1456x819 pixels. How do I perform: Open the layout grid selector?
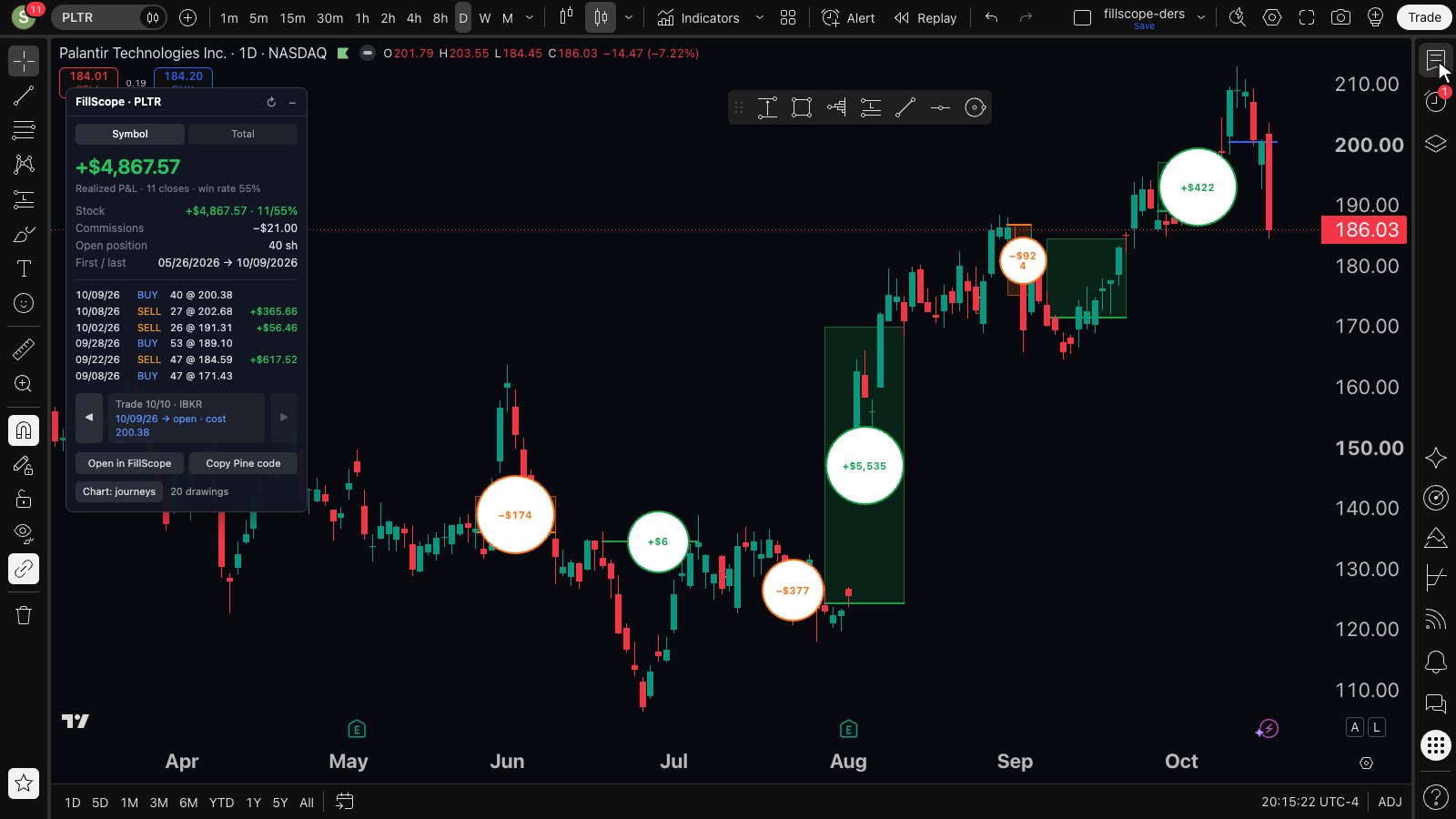(x=788, y=17)
